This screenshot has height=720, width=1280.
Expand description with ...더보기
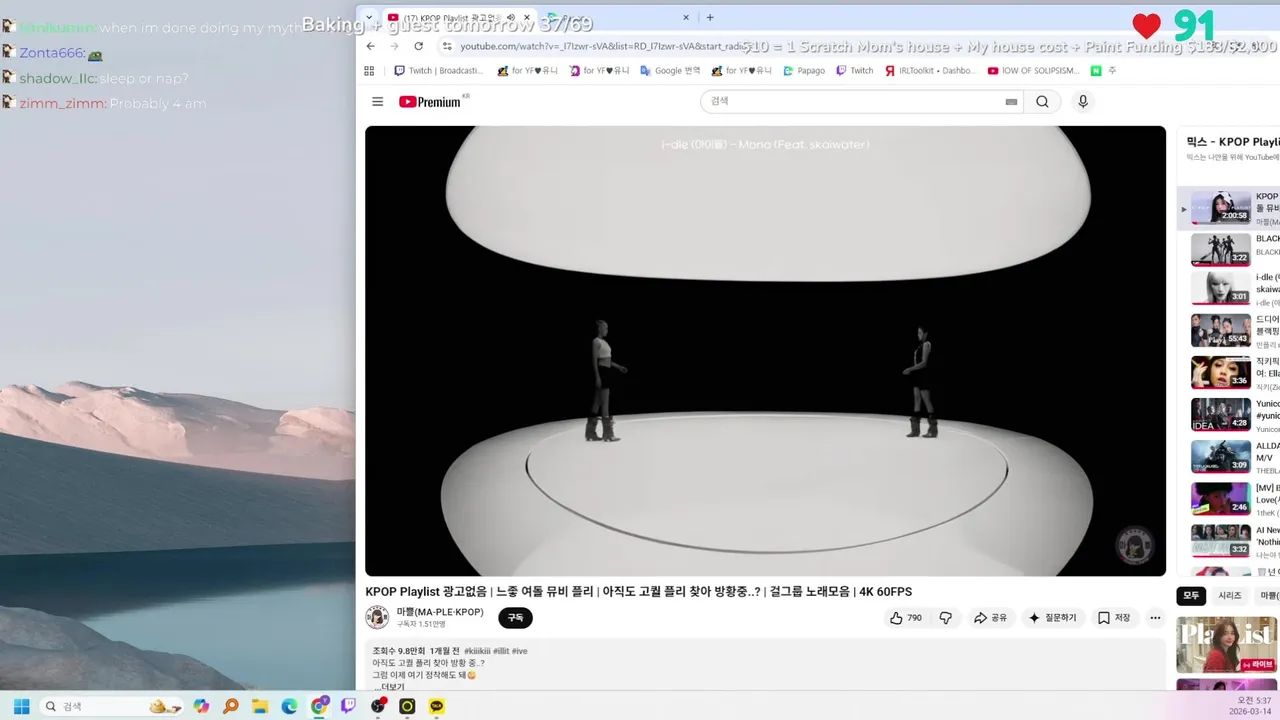click(389, 687)
